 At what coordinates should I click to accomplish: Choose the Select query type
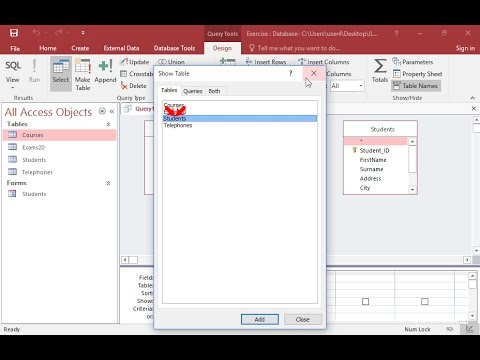[61, 74]
